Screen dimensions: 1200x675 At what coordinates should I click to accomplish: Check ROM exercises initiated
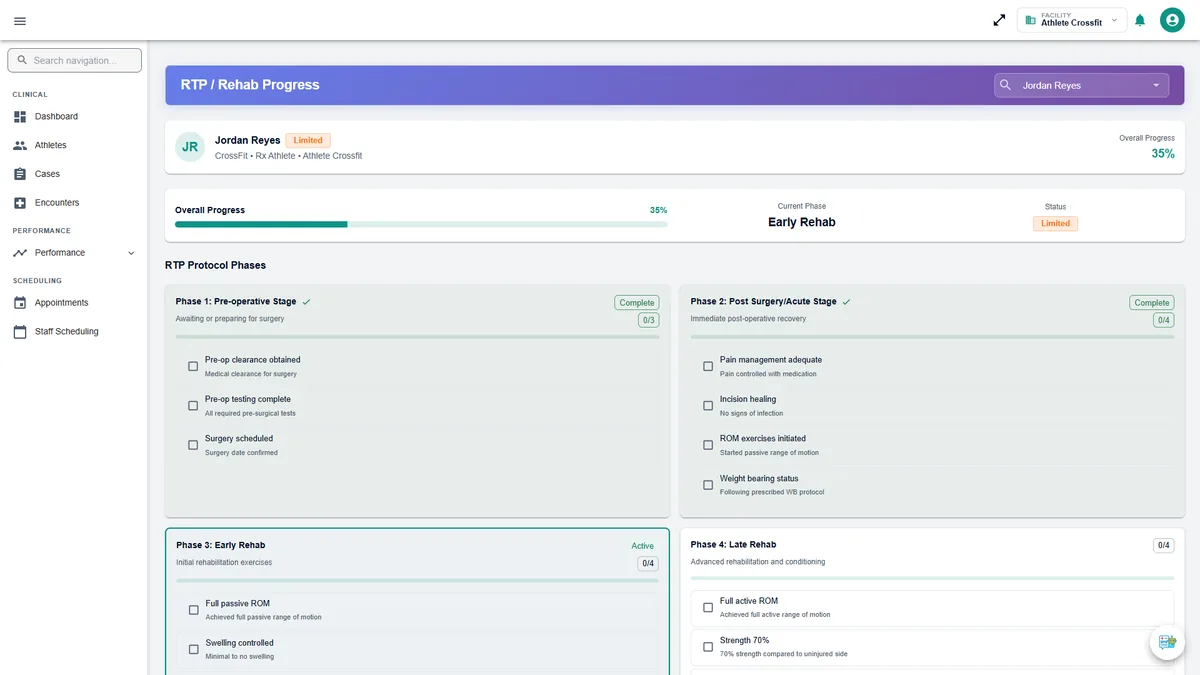click(708, 445)
